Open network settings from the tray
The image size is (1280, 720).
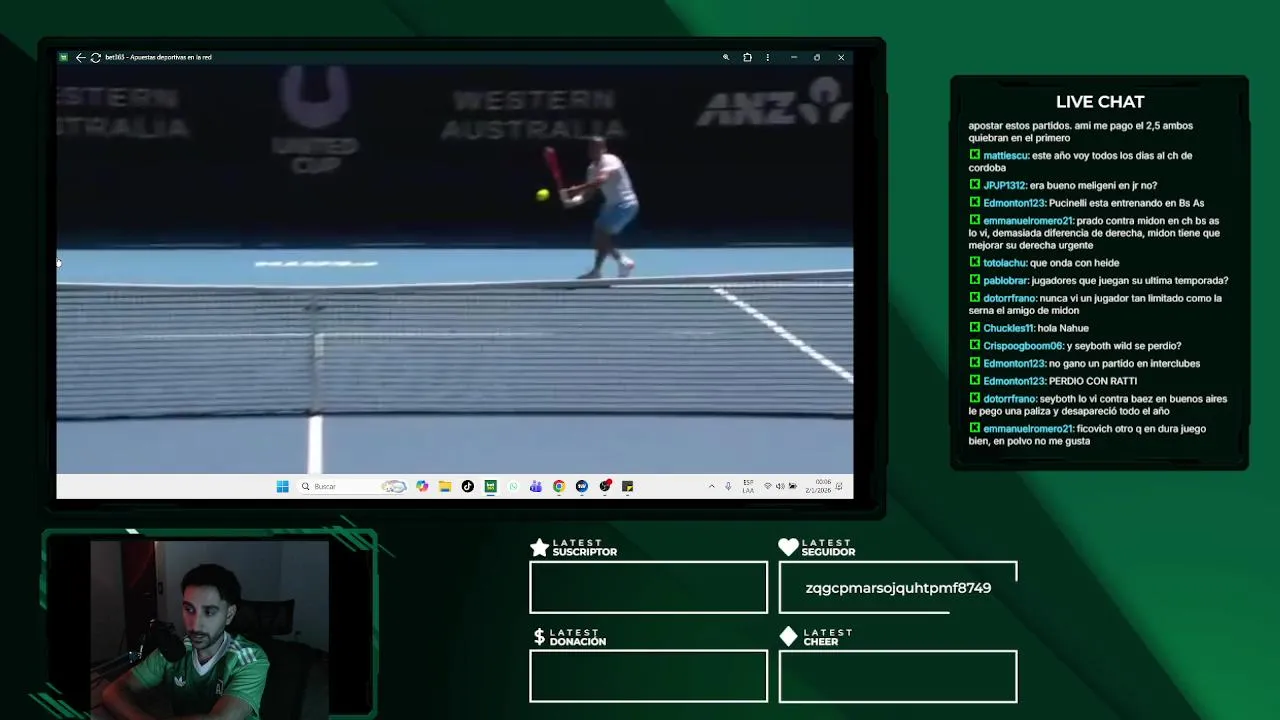coord(767,486)
